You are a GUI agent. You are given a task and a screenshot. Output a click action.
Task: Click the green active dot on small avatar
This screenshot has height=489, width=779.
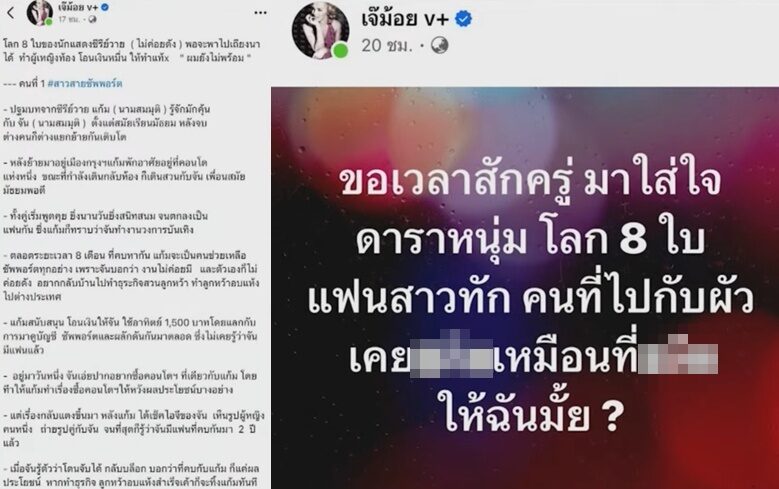click(x=49, y=22)
